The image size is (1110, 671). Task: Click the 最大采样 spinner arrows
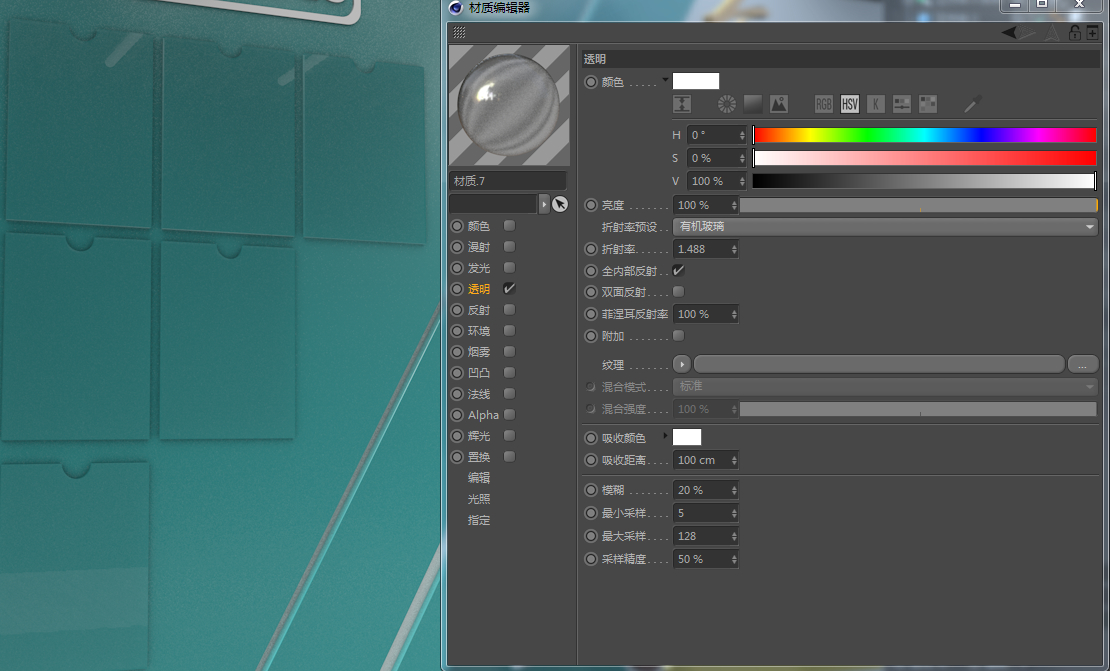coord(734,536)
